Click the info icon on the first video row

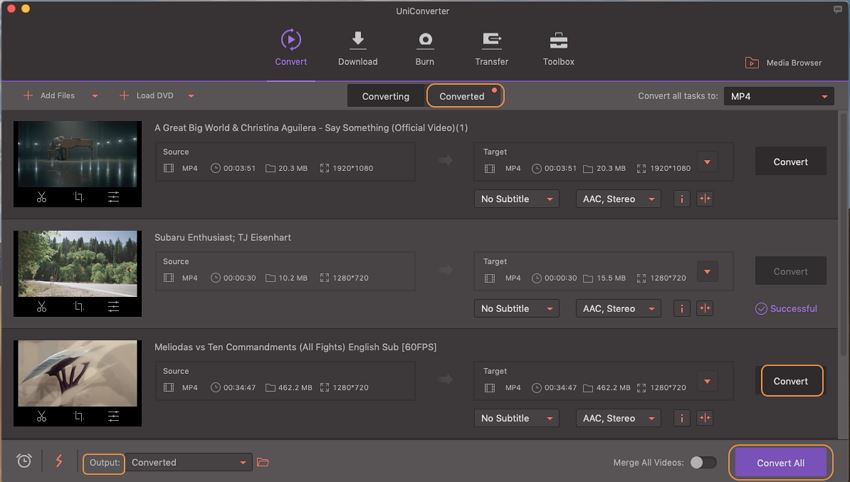point(682,199)
